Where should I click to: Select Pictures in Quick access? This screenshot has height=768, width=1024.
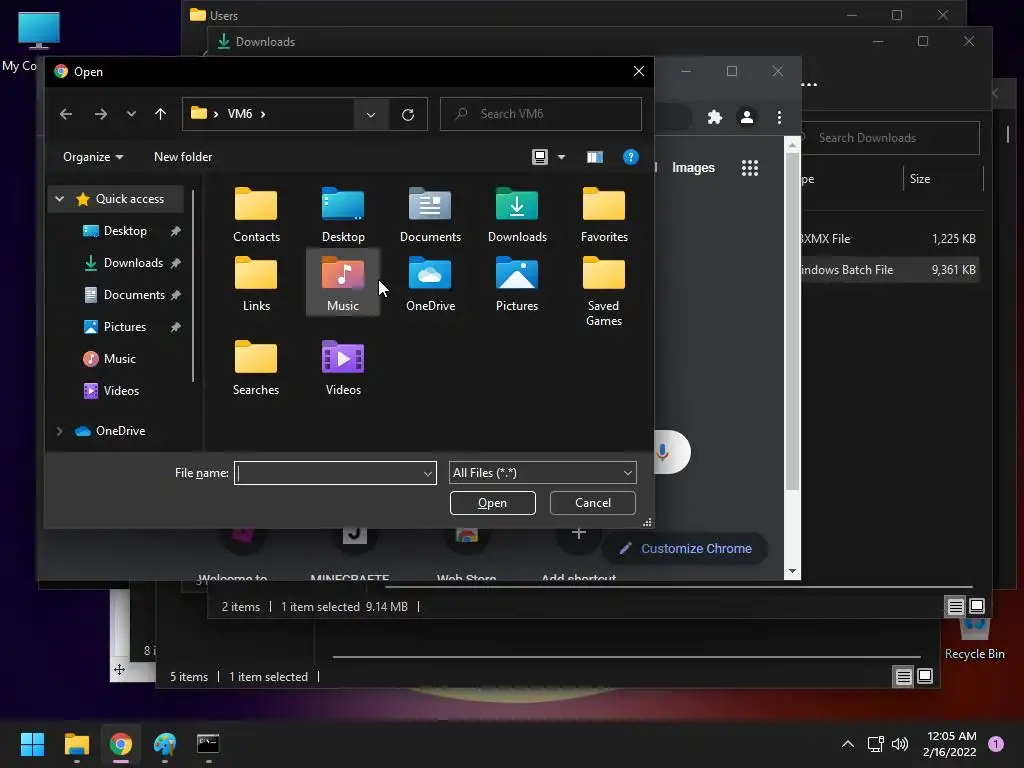coord(124,327)
